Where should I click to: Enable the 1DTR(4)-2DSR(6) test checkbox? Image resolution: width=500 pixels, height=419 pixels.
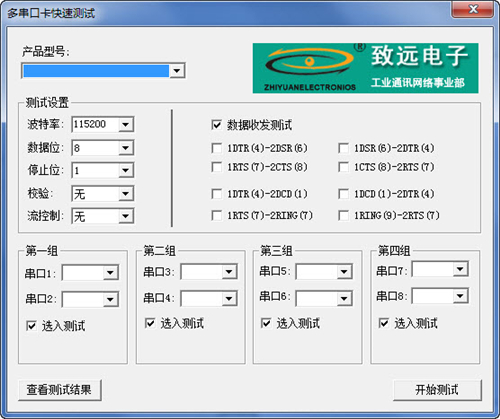pyautogui.click(x=217, y=148)
